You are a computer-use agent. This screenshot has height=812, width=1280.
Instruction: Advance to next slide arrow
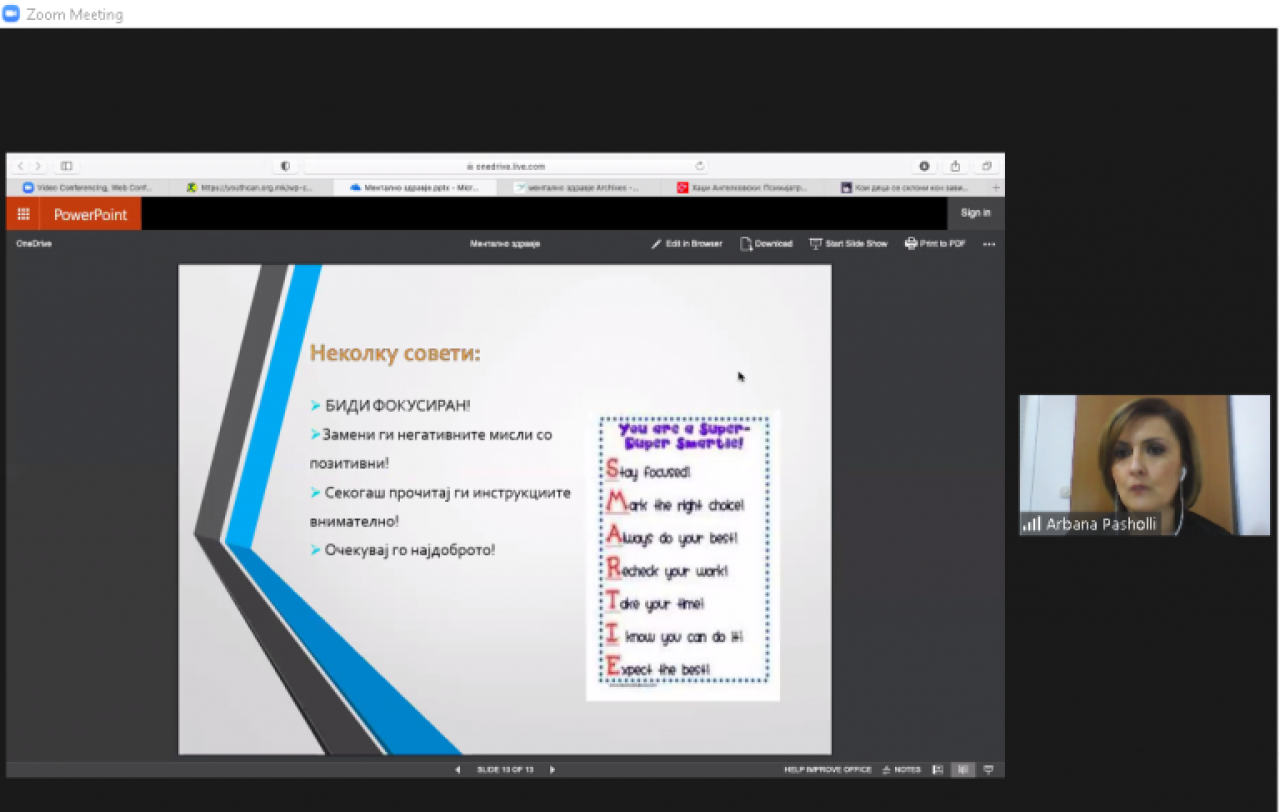coord(552,770)
